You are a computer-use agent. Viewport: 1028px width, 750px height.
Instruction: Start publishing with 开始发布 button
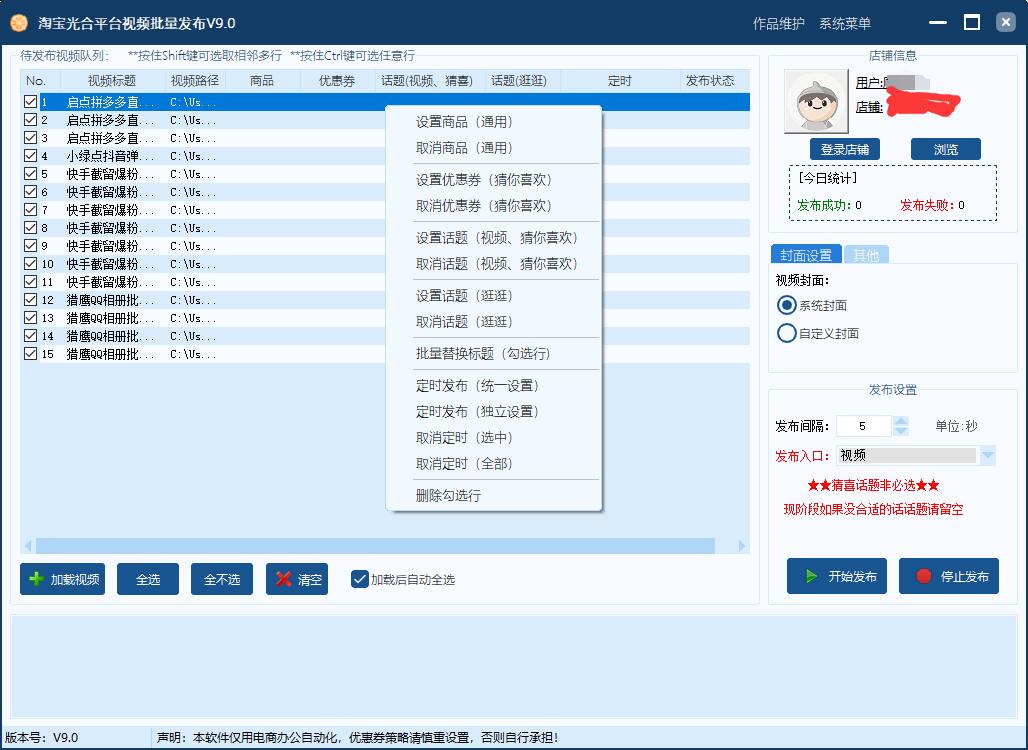click(837, 576)
